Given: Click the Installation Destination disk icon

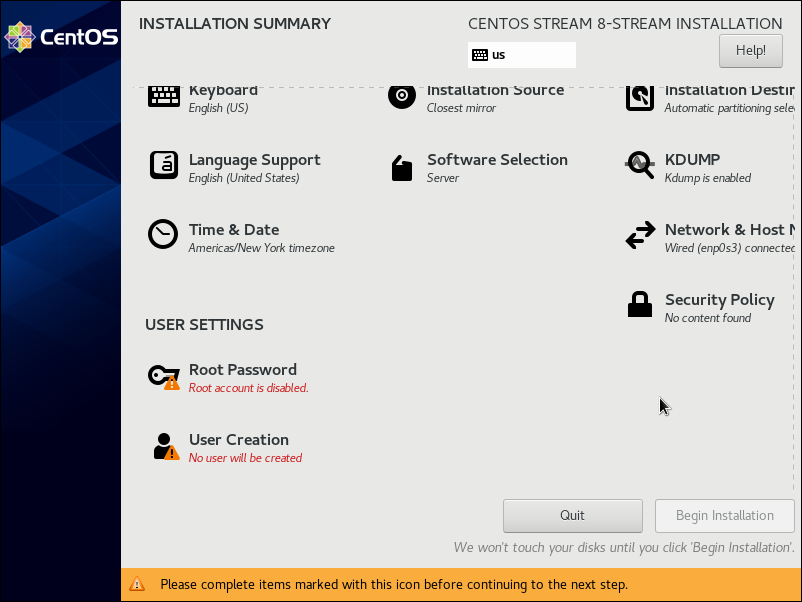Looking at the screenshot, I should click(x=640, y=97).
